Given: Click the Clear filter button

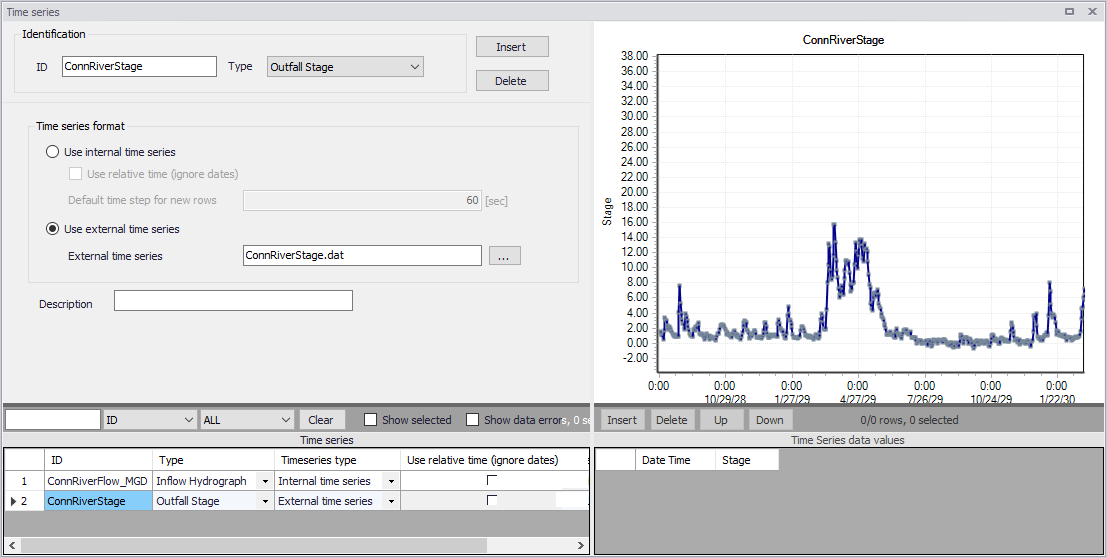Looking at the screenshot, I should [321, 420].
